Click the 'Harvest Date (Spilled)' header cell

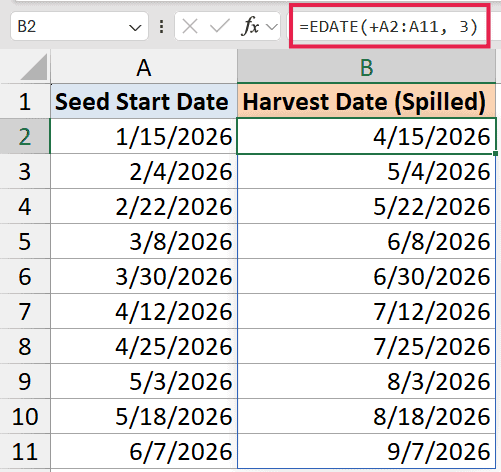point(366,101)
